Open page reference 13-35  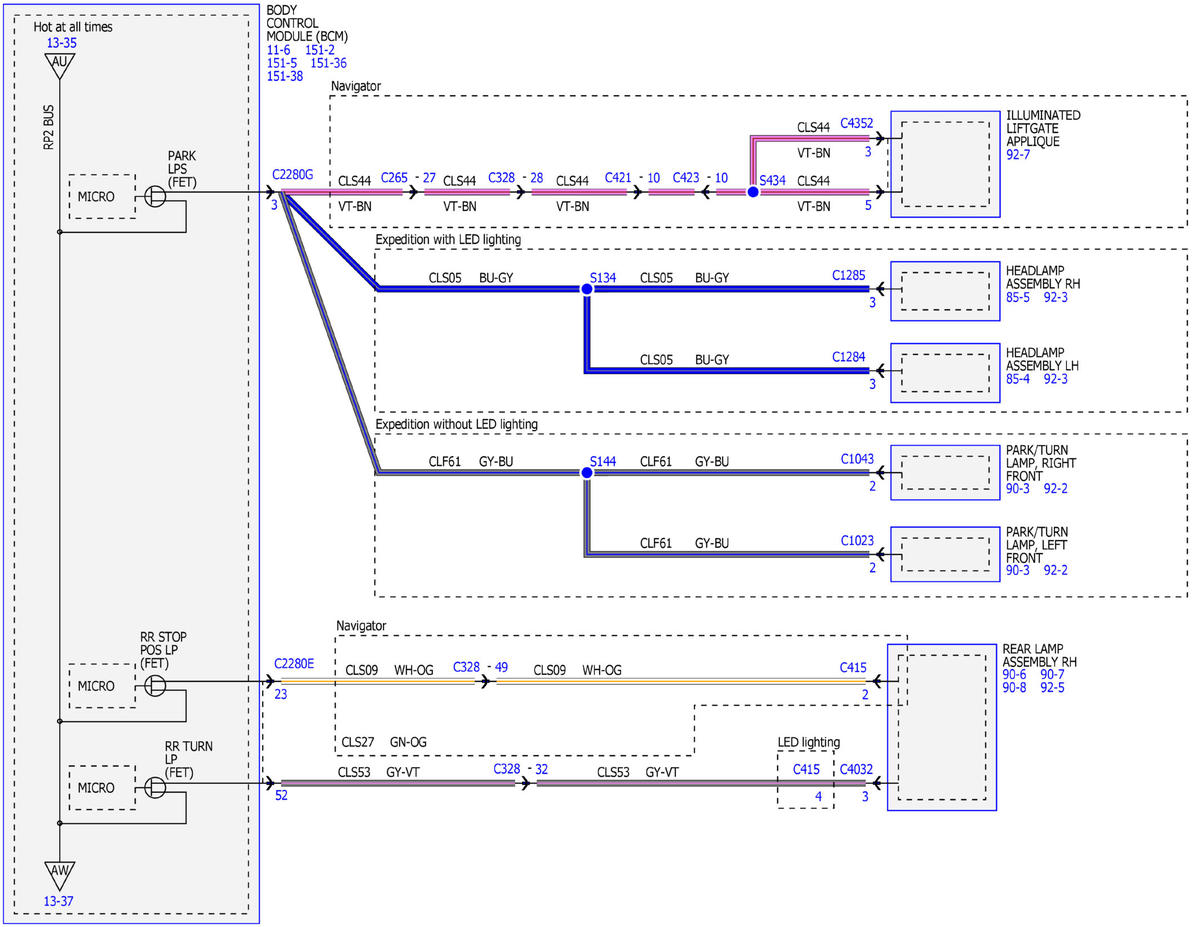click(60, 43)
